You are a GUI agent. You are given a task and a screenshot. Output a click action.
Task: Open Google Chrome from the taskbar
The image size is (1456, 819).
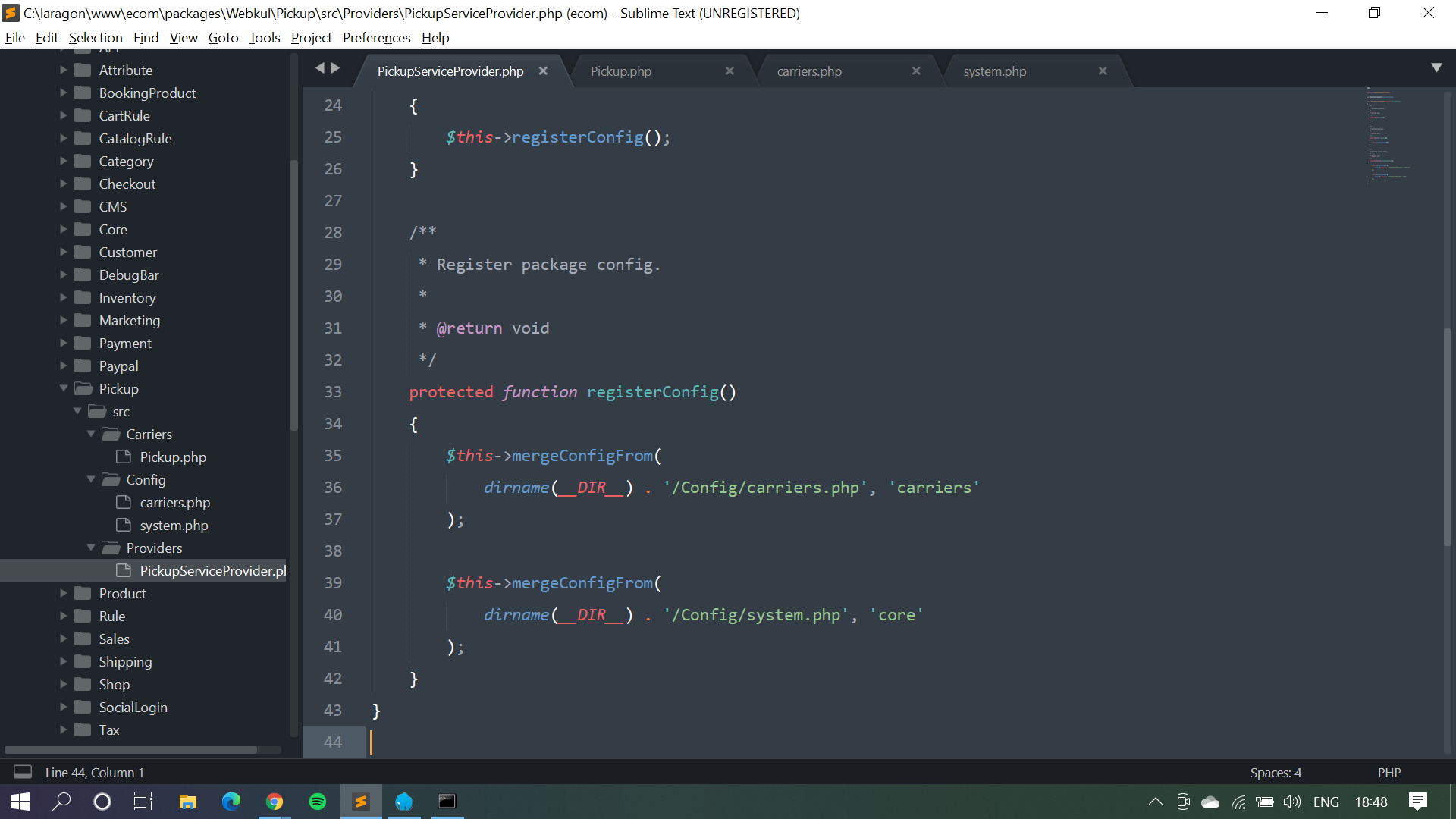click(x=274, y=802)
